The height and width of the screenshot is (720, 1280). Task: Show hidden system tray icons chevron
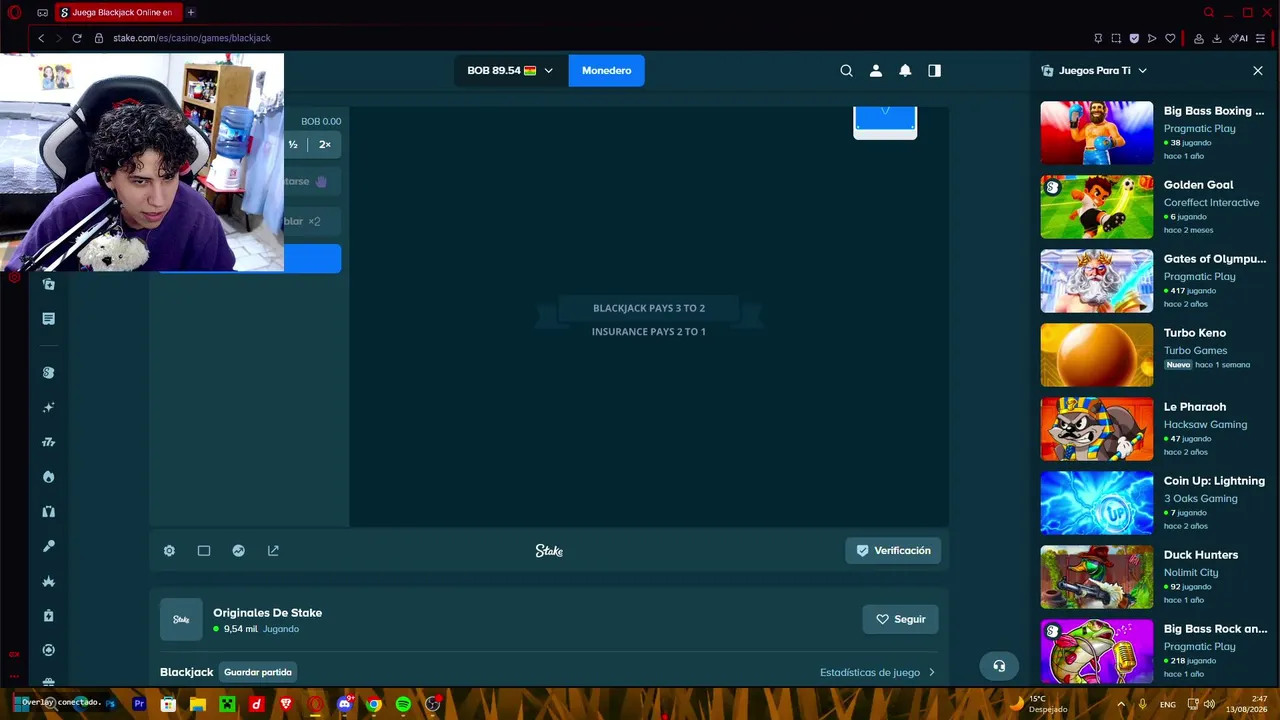(1121, 705)
